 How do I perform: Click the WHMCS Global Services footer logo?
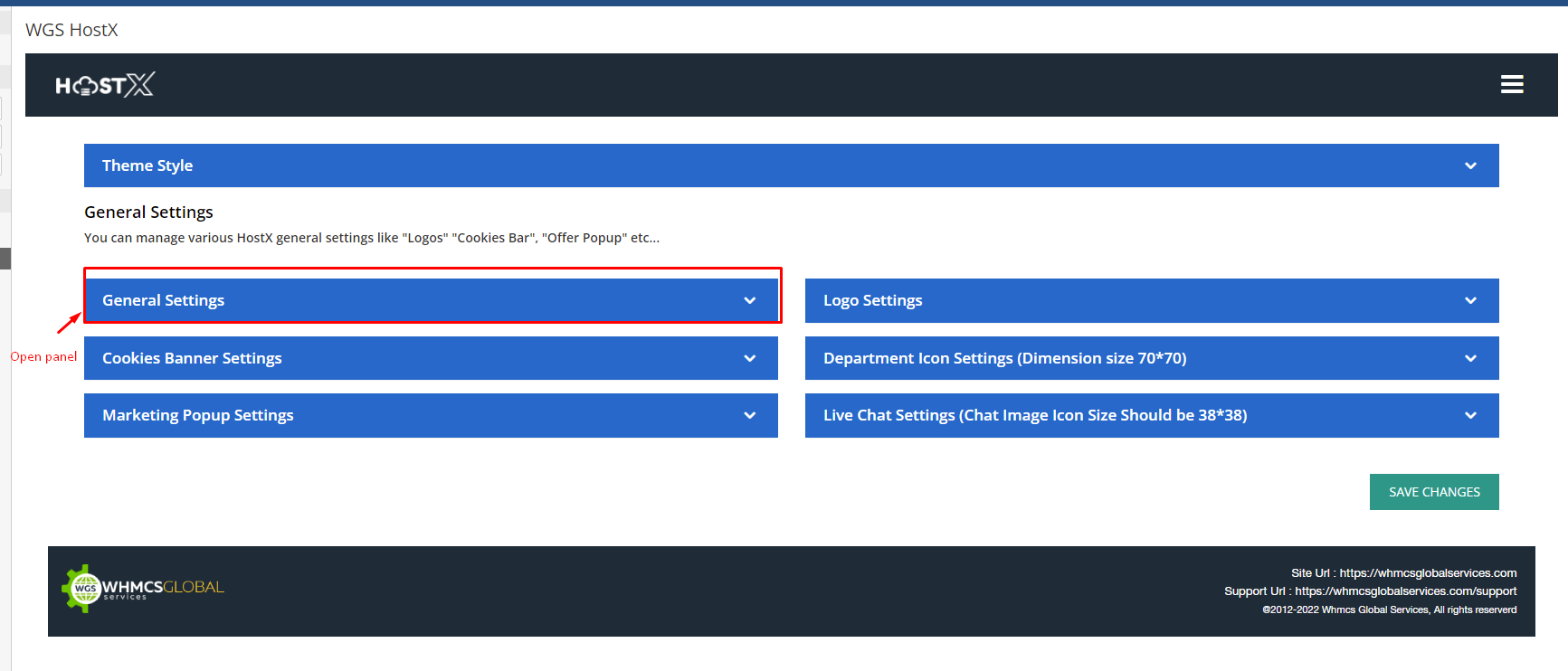[143, 589]
